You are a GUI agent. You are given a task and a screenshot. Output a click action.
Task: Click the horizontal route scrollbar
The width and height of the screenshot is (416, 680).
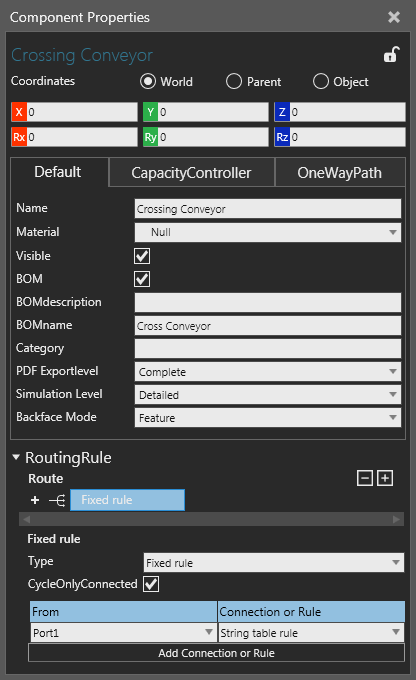211,519
